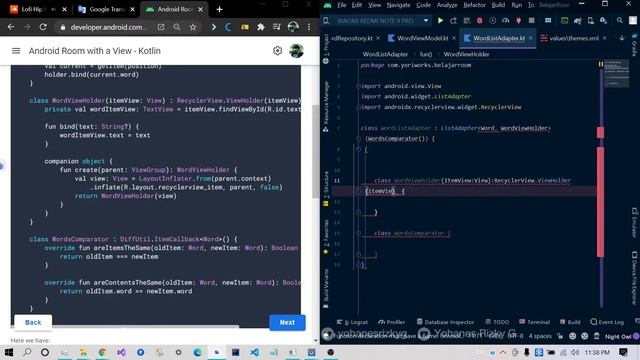Start the red Debug app icon

(x=479, y=20)
